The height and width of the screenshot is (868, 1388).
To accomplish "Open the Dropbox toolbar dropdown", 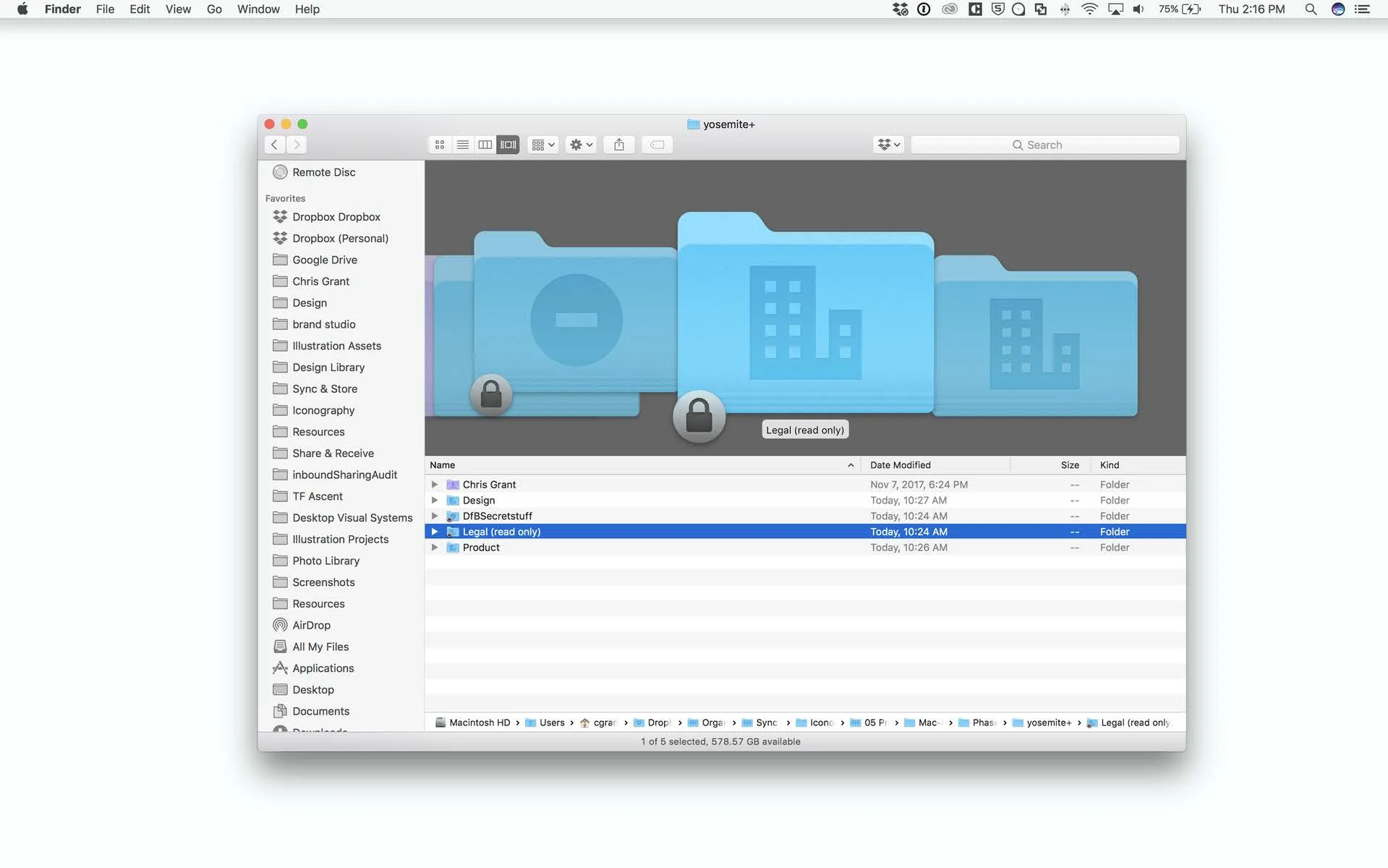I will click(888, 145).
